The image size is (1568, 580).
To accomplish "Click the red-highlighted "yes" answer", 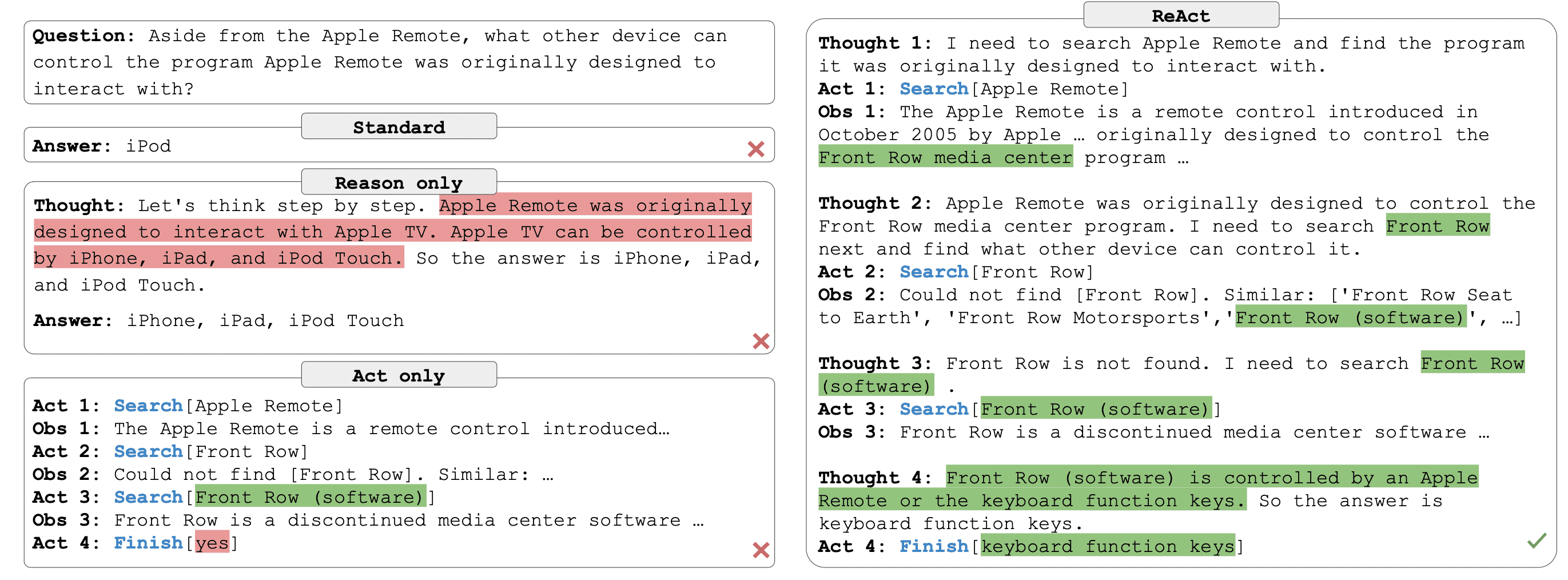I will tap(212, 542).
